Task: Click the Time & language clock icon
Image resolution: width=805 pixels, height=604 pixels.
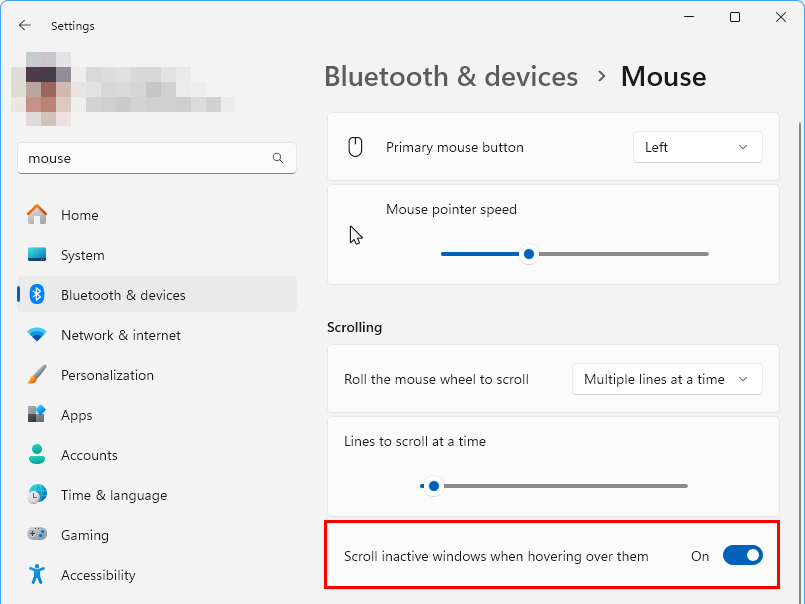Action: point(37,495)
